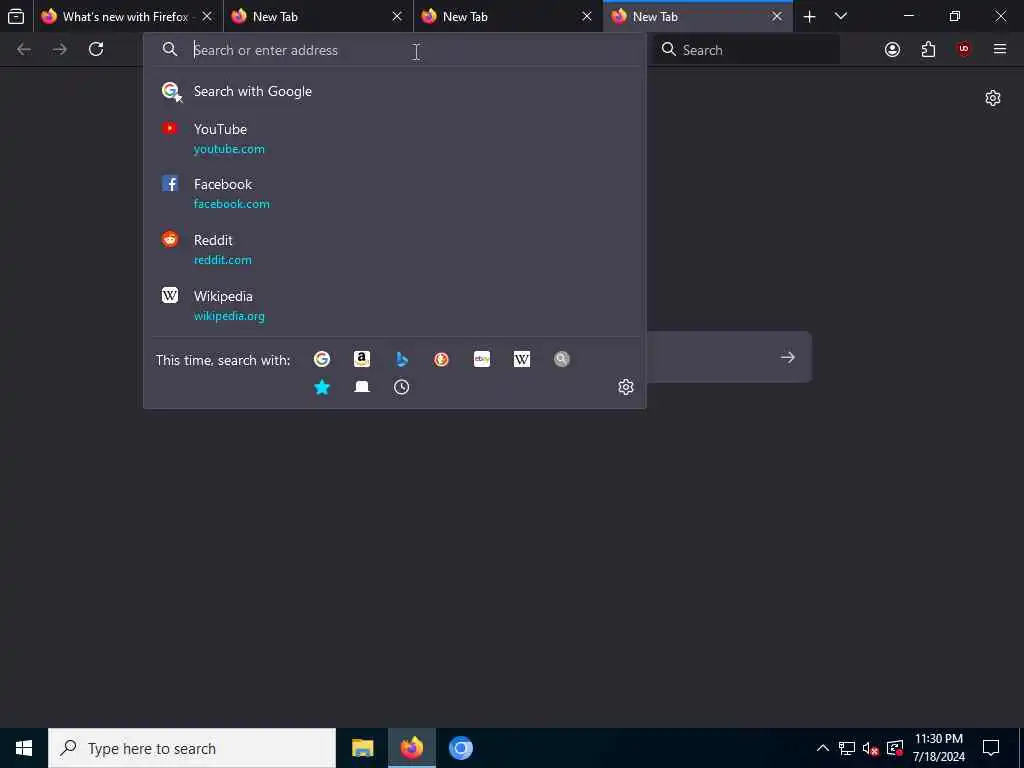Reload the current page
Viewport: 1024px width, 768px height.
tap(96, 49)
